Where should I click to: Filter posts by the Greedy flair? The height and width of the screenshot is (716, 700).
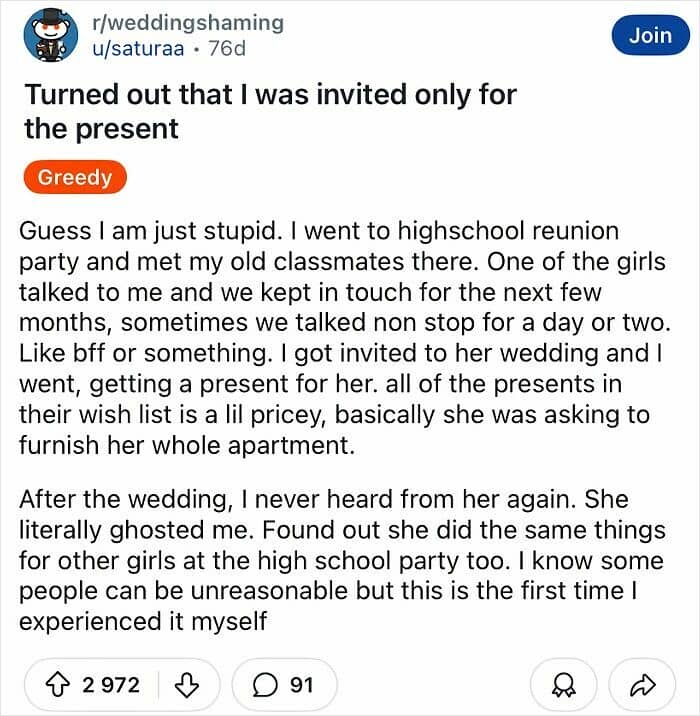coord(75,177)
